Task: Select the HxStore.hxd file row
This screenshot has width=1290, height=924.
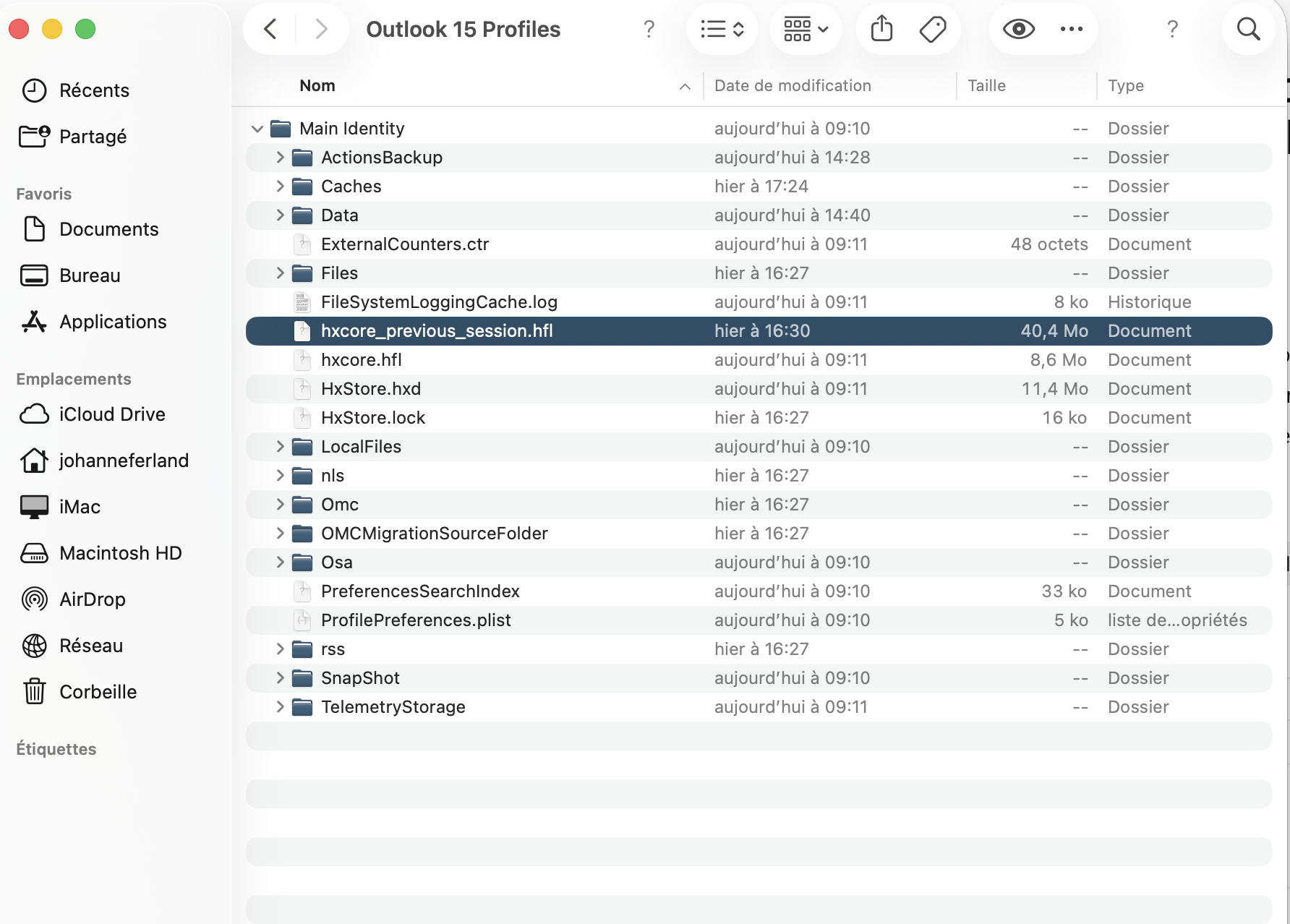Action: click(x=759, y=389)
